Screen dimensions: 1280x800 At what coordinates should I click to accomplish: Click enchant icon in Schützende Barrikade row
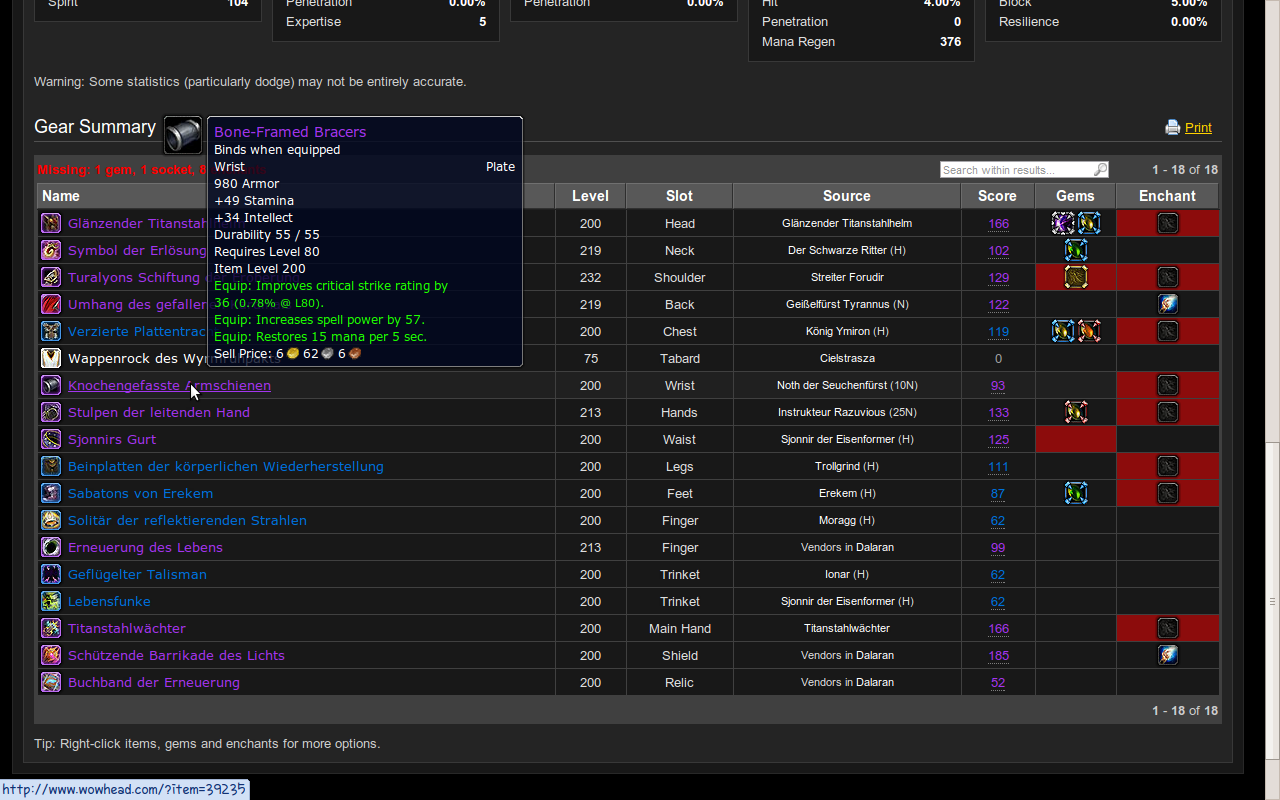[x=1167, y=655]
